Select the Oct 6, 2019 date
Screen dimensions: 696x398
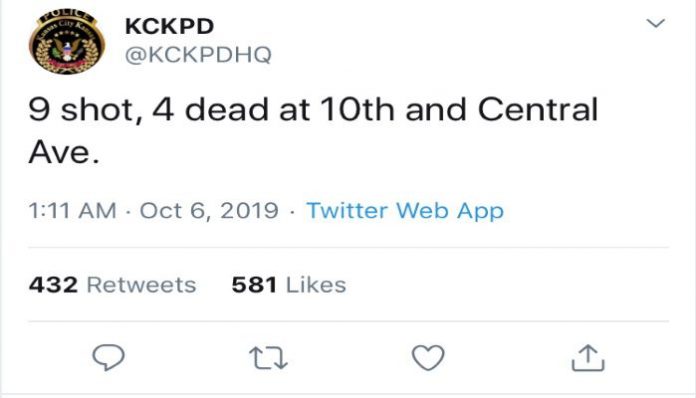click(x=209, y=210)
